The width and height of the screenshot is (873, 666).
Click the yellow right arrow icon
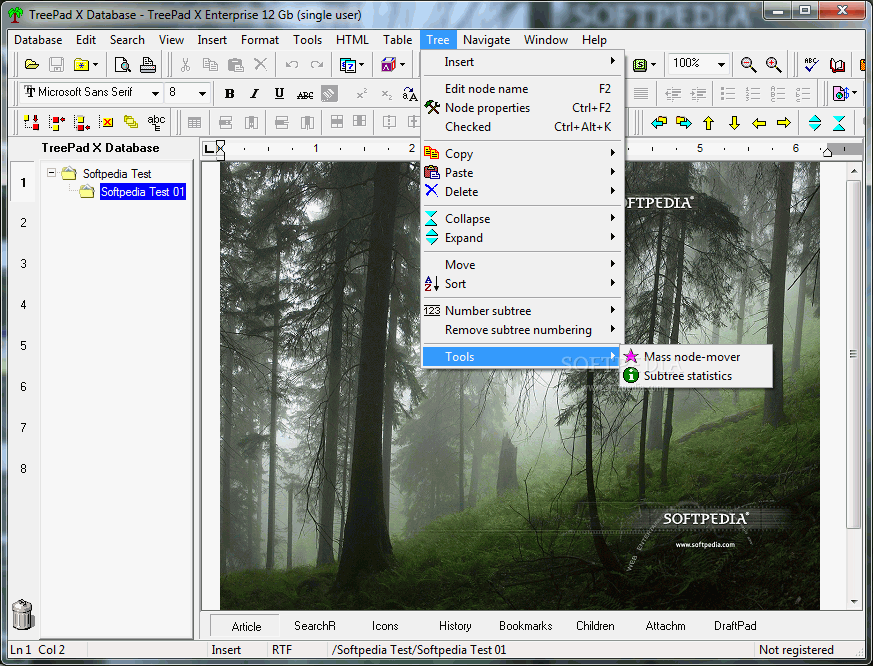coord(784,123)
